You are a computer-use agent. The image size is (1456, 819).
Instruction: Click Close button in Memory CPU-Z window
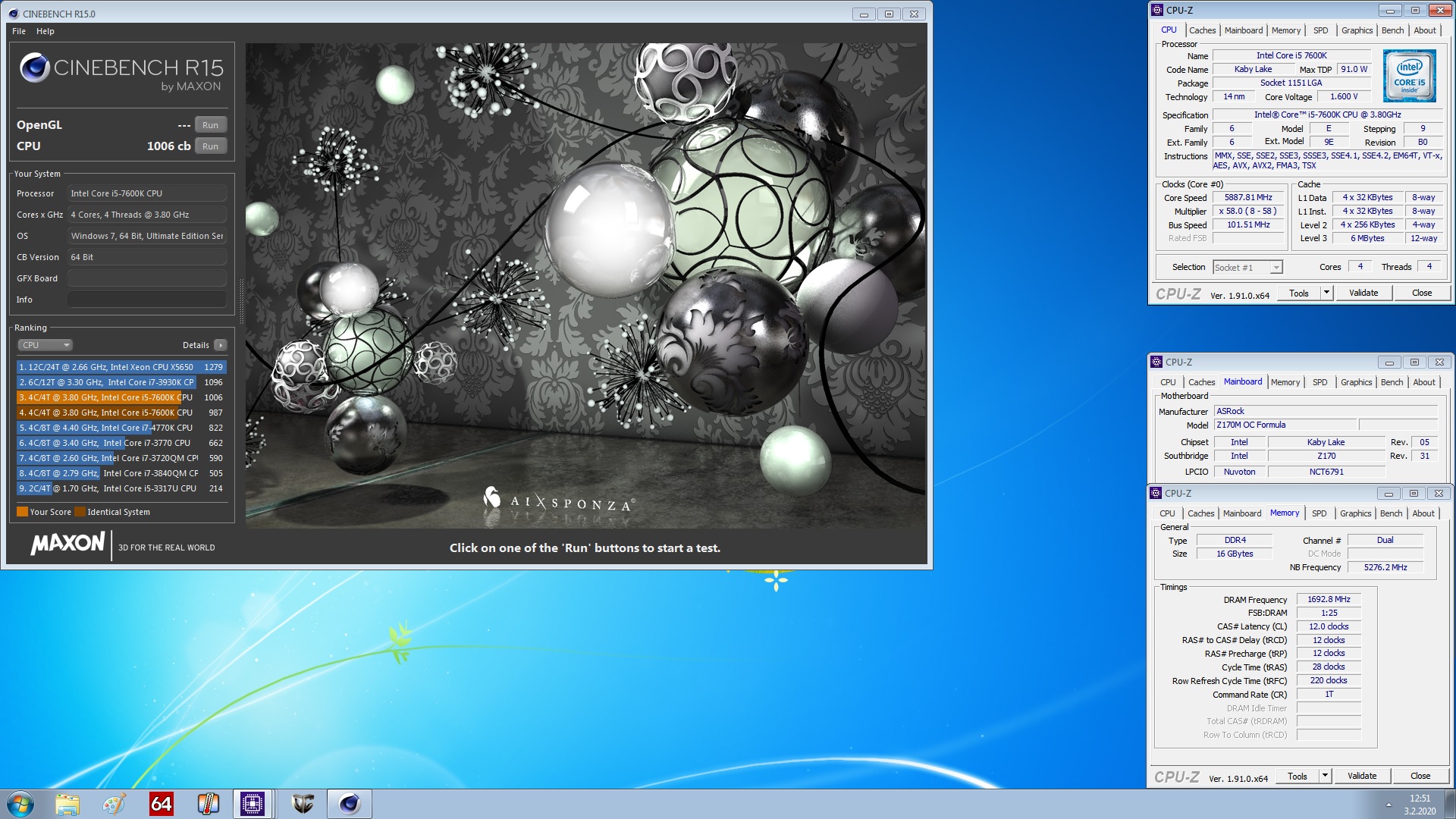1420,776
